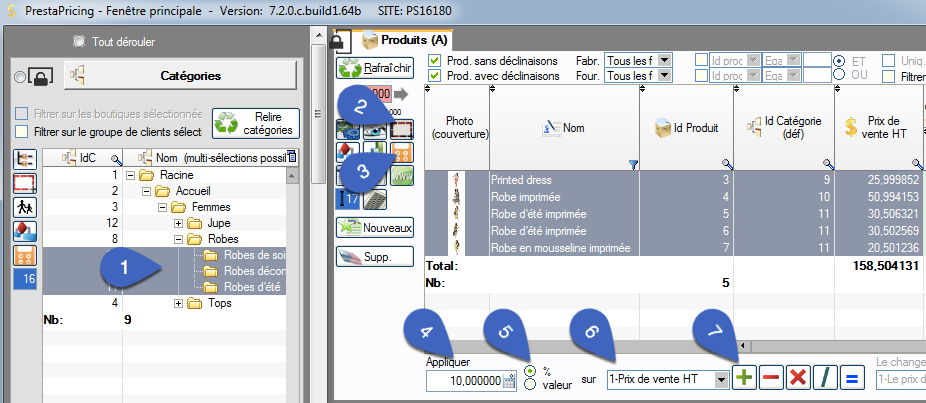
Task: Click search magnifier in Prix de vente HT column
Action: pyautogui.click(x=917, y=164)
